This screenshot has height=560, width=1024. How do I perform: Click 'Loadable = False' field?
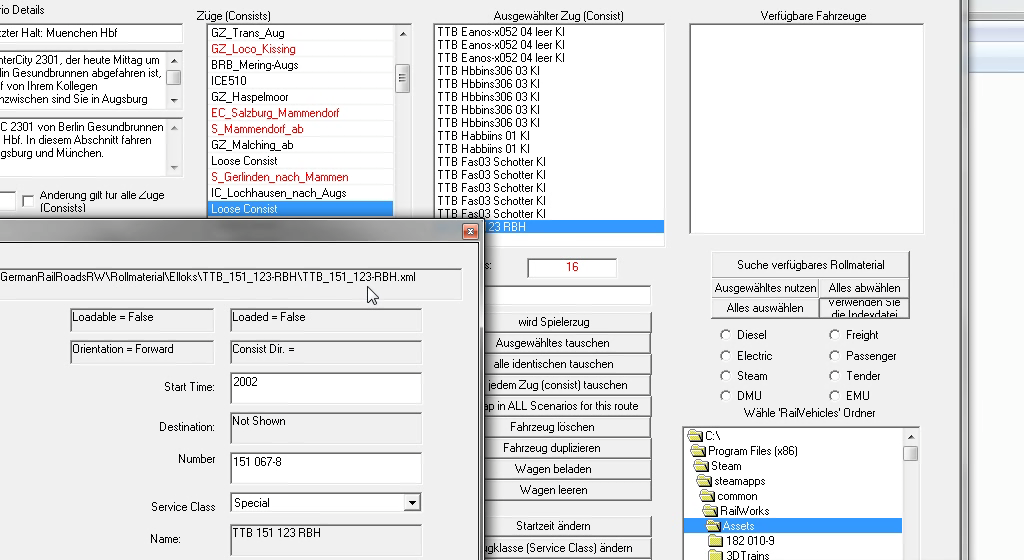[142, 320]
